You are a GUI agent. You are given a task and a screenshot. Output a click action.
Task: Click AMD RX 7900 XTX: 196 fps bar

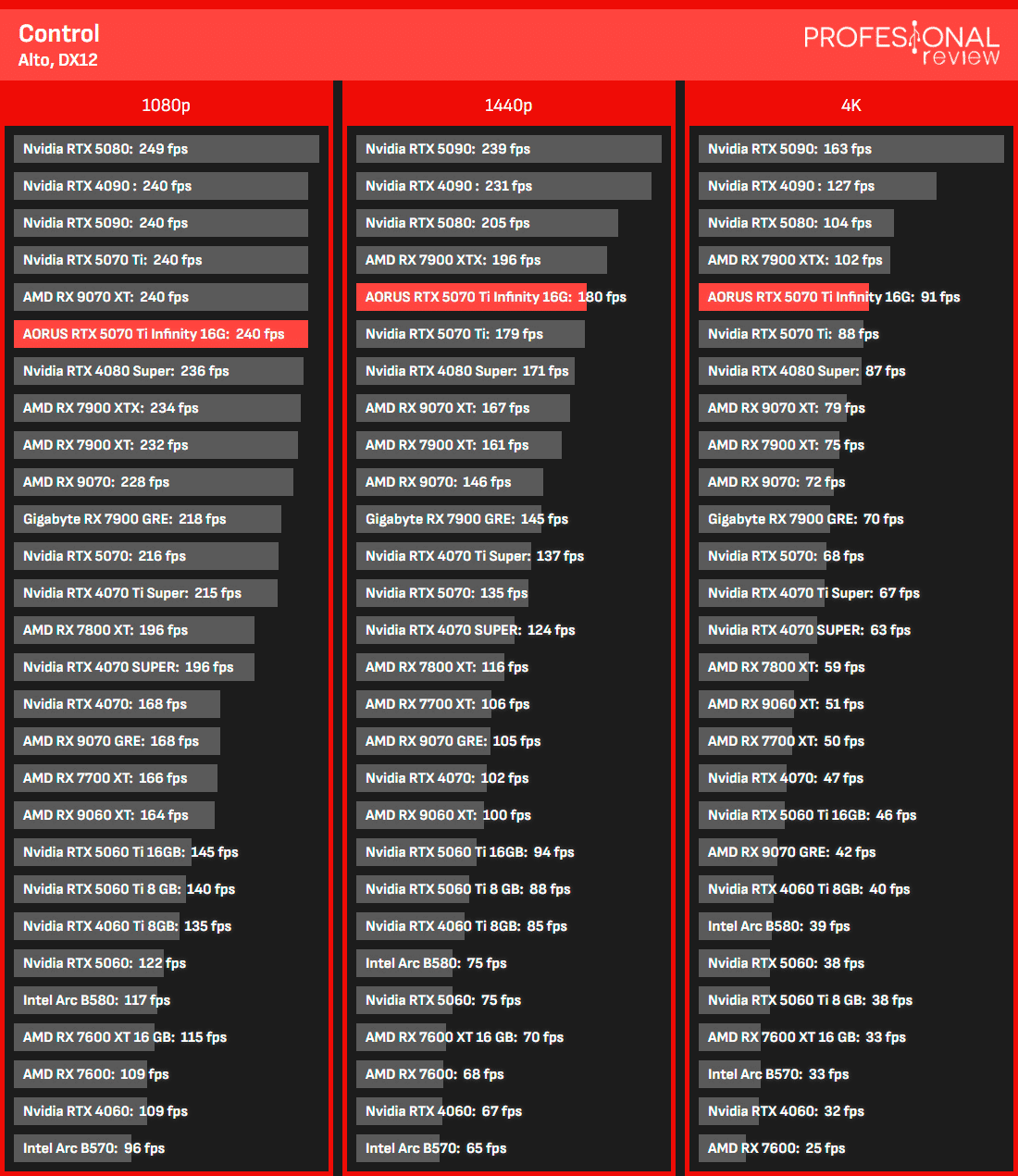[x=481, y=260]
